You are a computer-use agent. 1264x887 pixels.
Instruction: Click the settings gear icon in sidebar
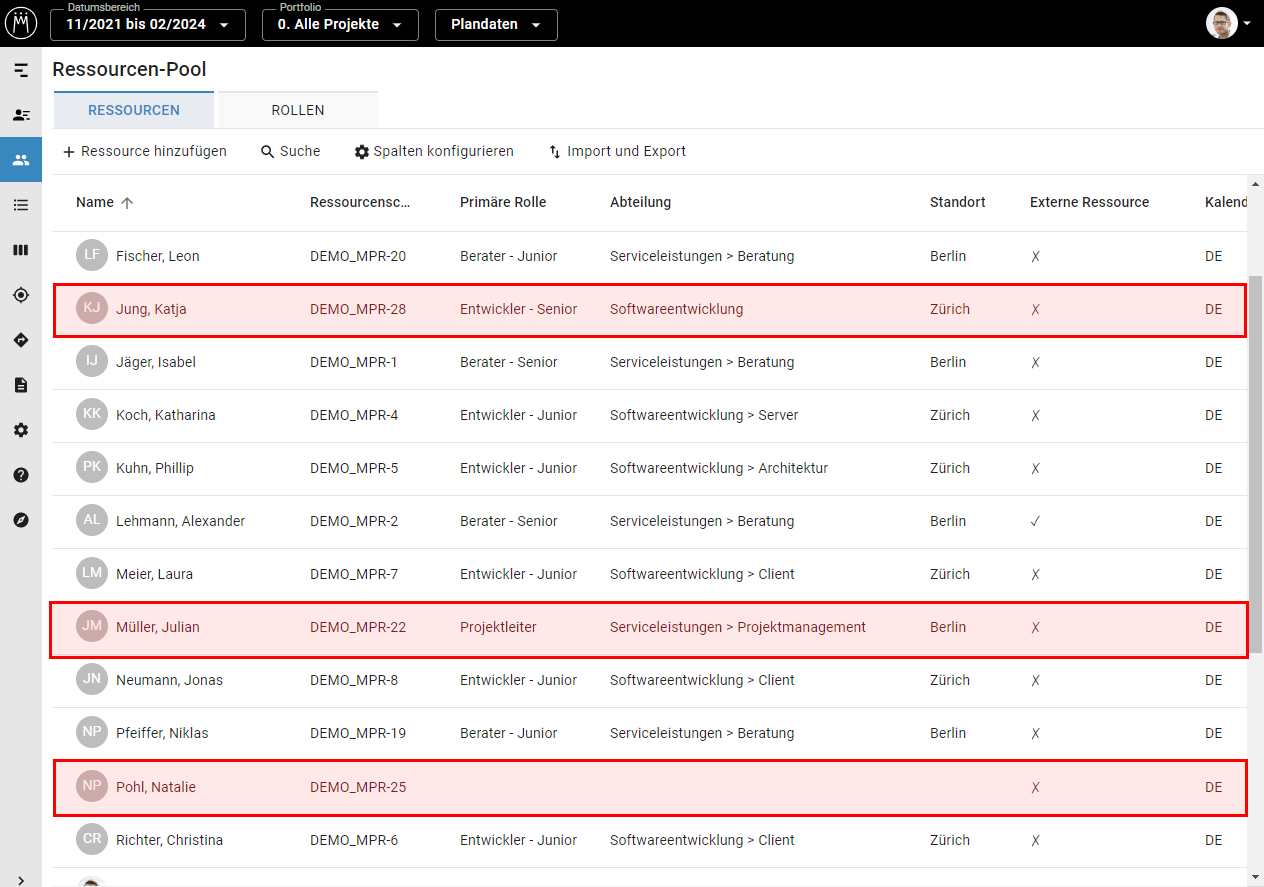[x=21, y=430]
